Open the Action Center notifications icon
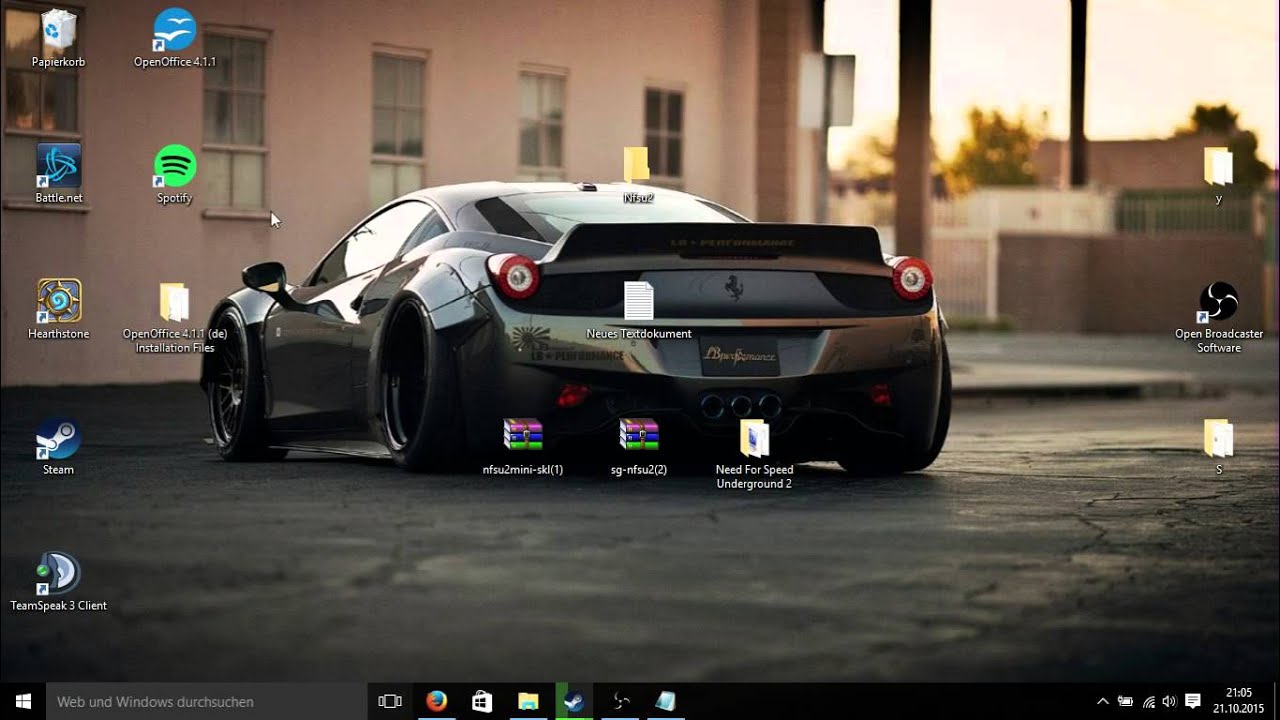Screen dimensions: 1280x720 (1192, 701)
